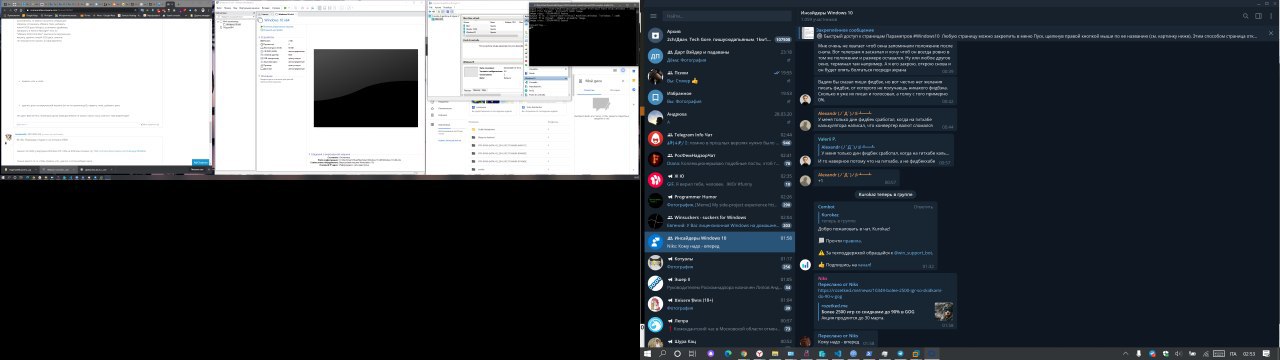Open the pinned message Закреплённое сообщение
Viewport: 1280px width, 360px height.
point(1030,33)
